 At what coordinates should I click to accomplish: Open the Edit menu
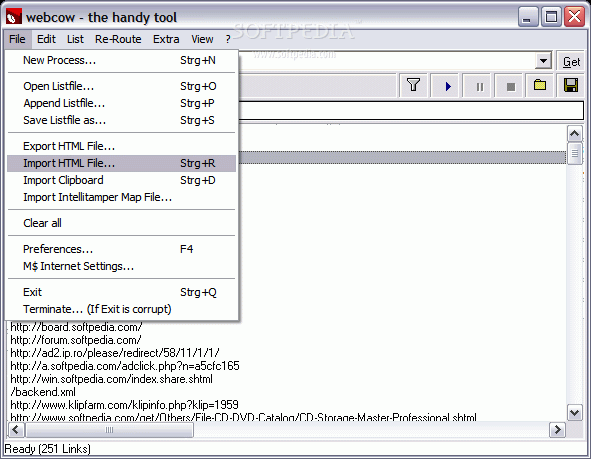[x=46, y=39]
